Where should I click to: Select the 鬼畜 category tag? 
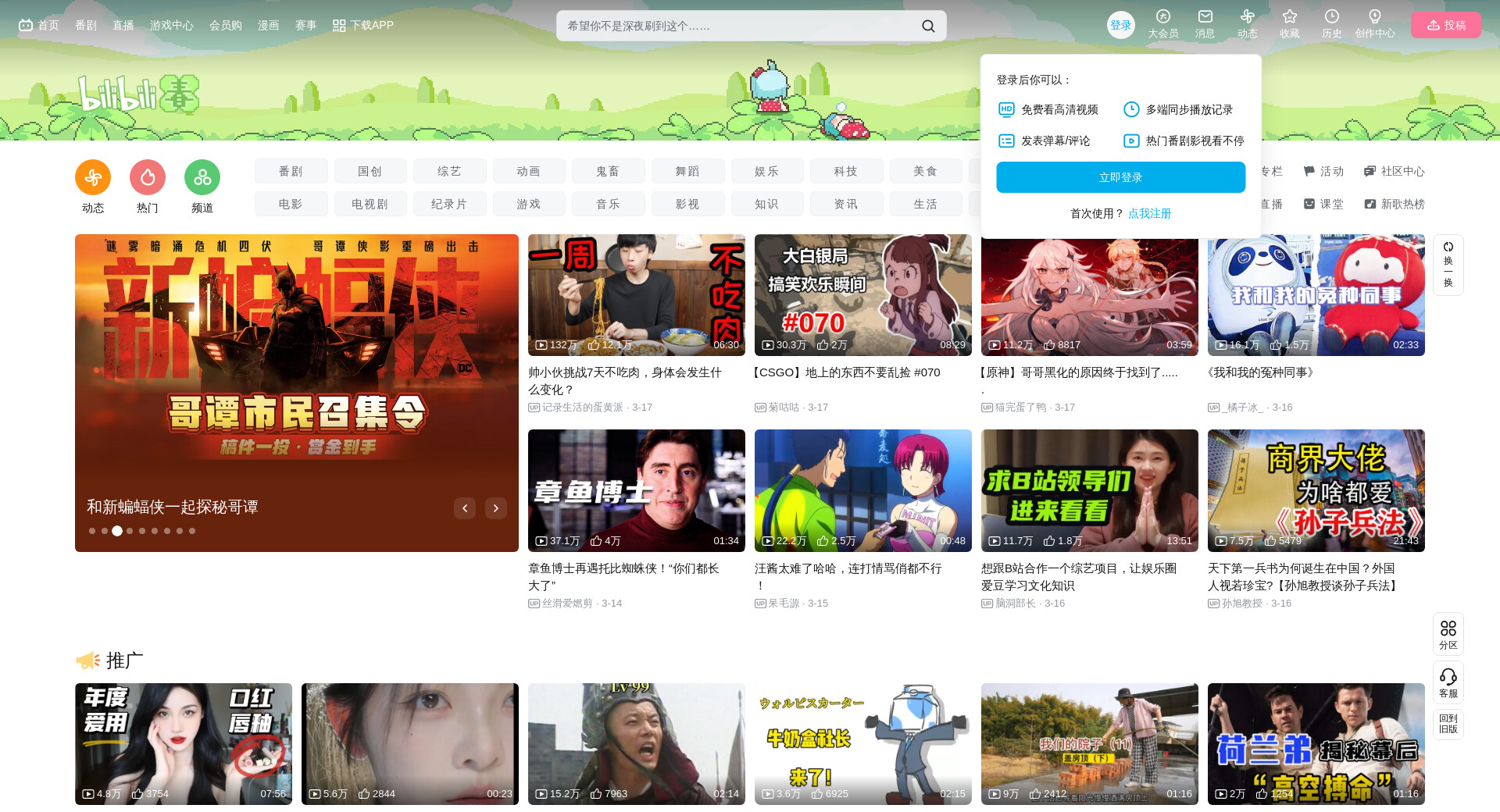pyautogui.click(x=608, y=171)
